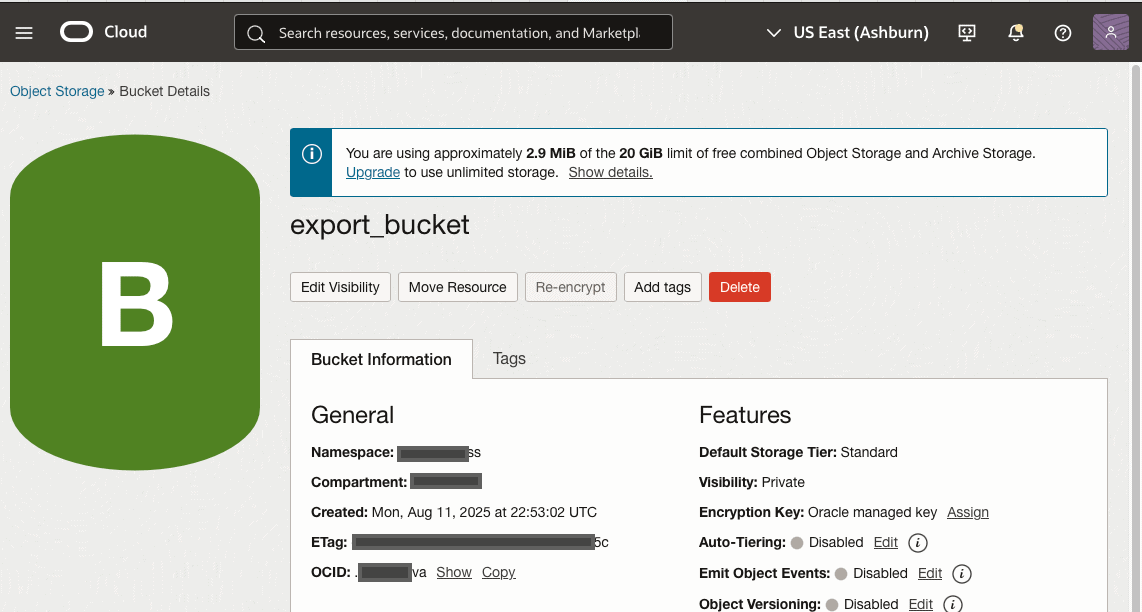Click the search resources input field
Screen dimensions: 1142x612
(459, 33)
